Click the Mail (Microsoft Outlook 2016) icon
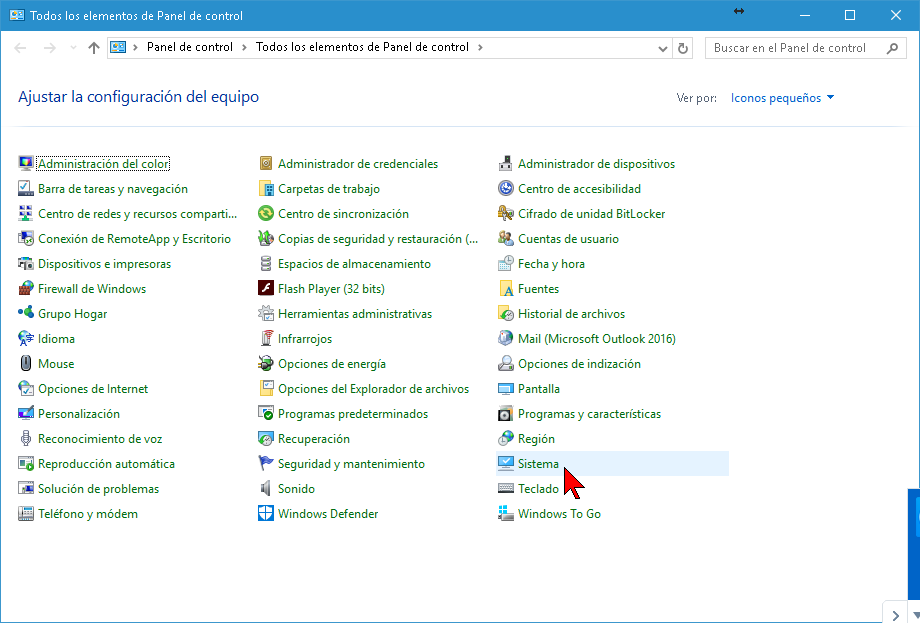 [506, 338]
